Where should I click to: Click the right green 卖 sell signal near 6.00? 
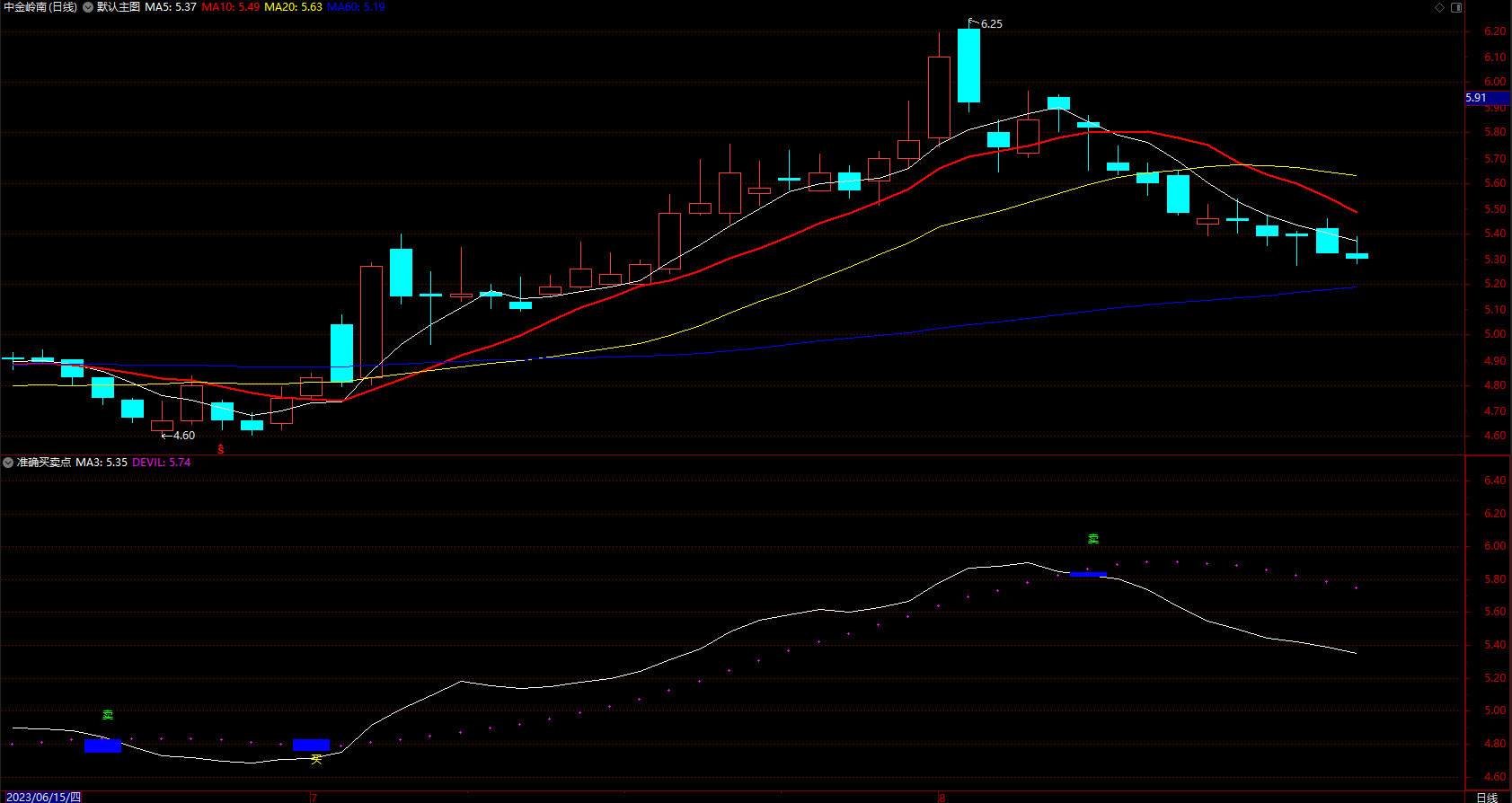pyautogui.click(x=1093, y=539)
